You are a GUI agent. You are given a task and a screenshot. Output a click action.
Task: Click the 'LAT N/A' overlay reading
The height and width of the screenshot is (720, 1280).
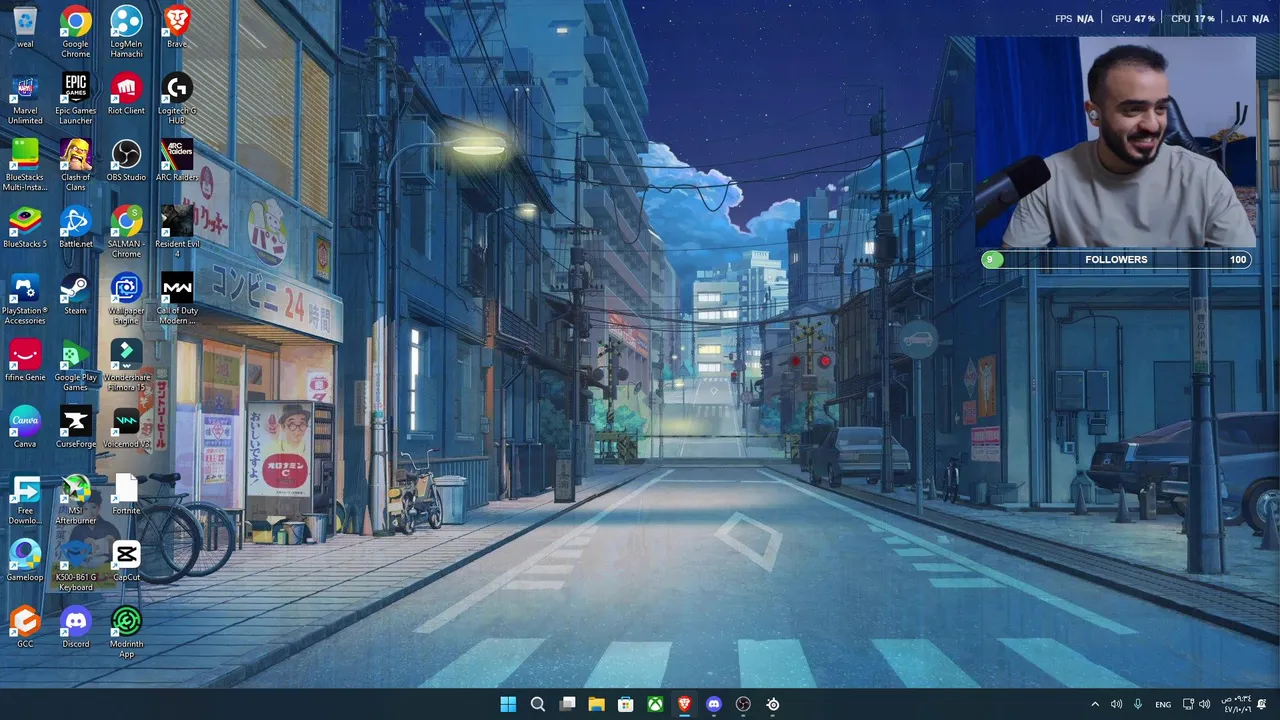[1250, 19]
